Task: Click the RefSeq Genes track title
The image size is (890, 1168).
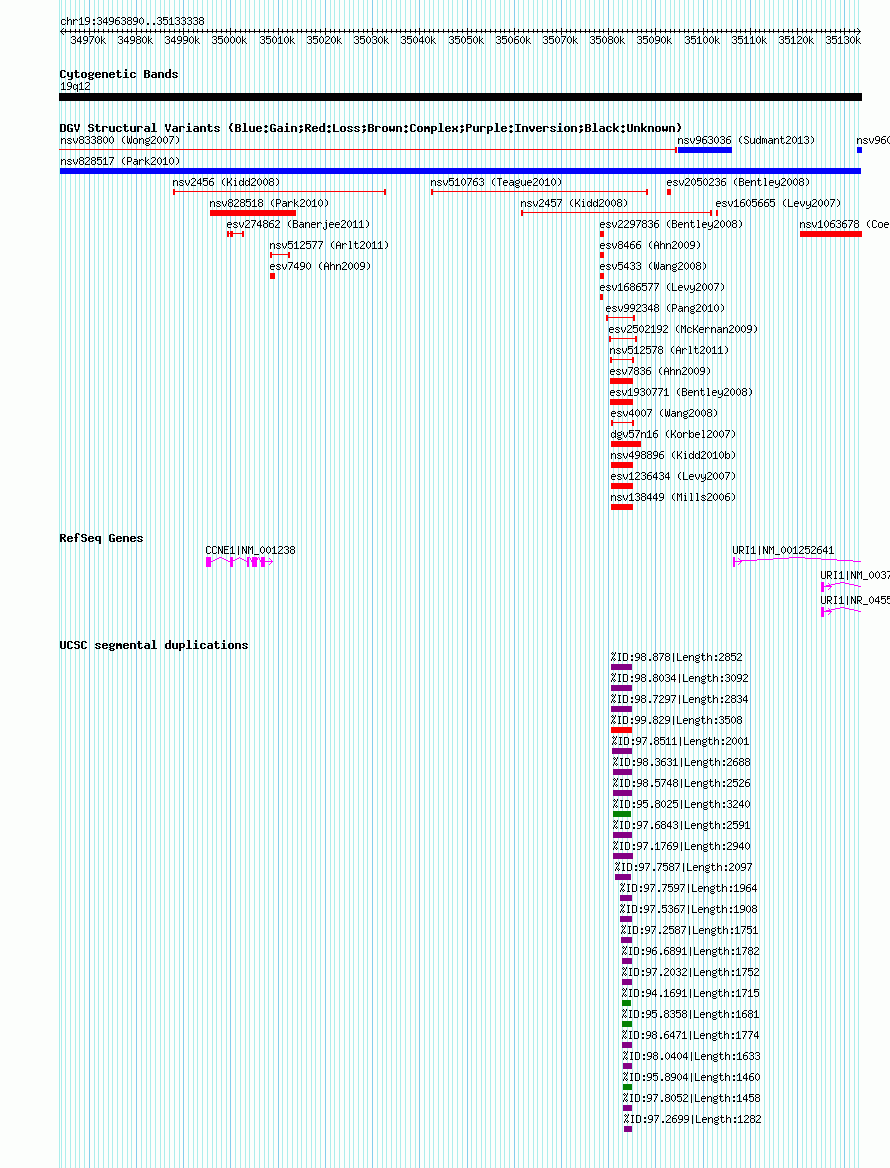Action: 101,537
